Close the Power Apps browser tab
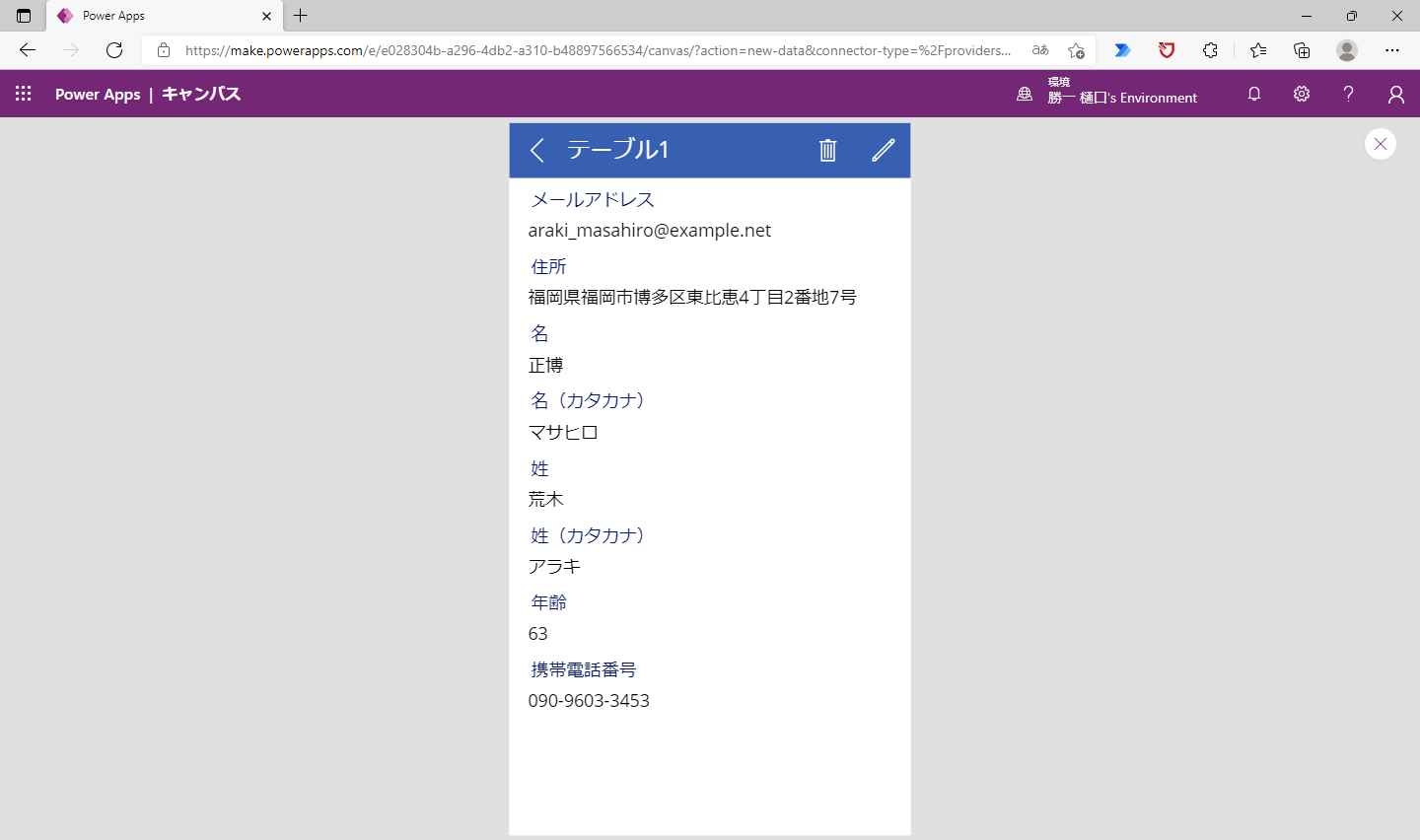This screenshot has width=1420, height=840. coord(266,16)
